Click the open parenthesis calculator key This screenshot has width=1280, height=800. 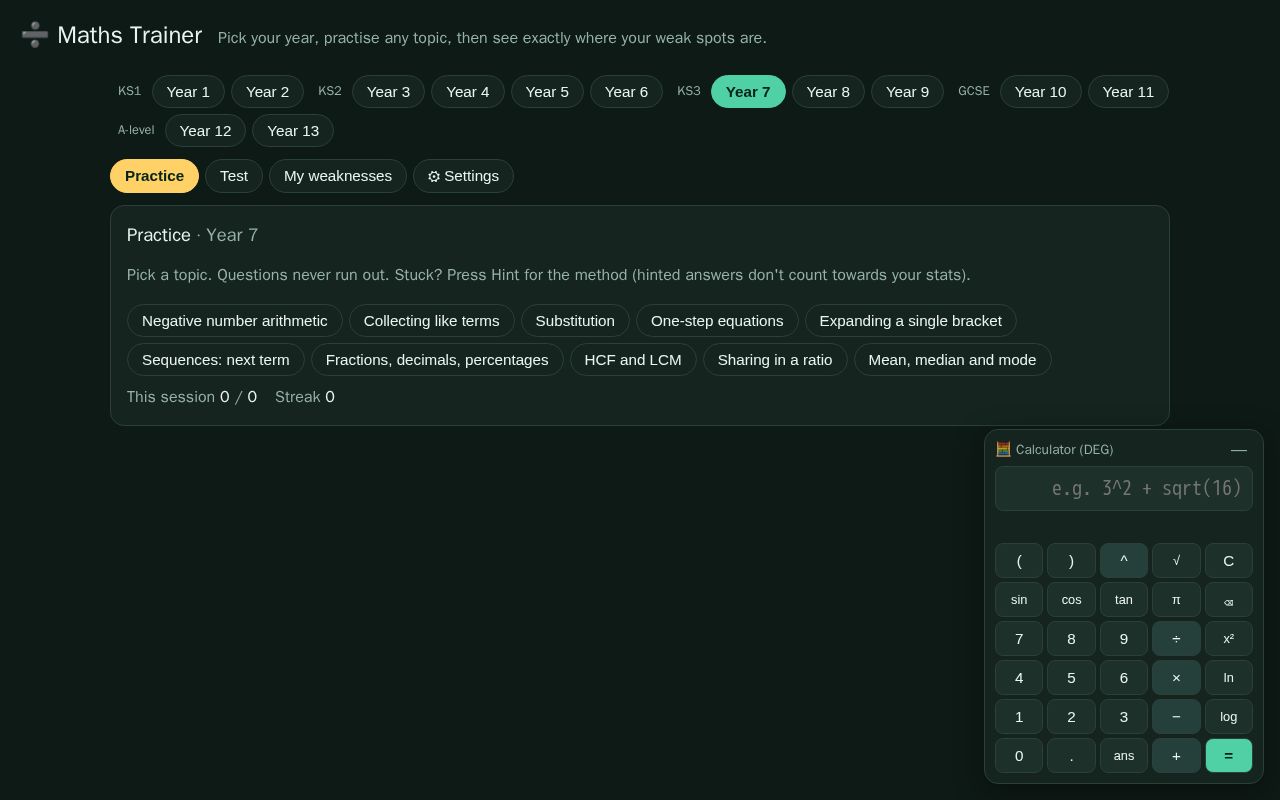[1019, 561]
